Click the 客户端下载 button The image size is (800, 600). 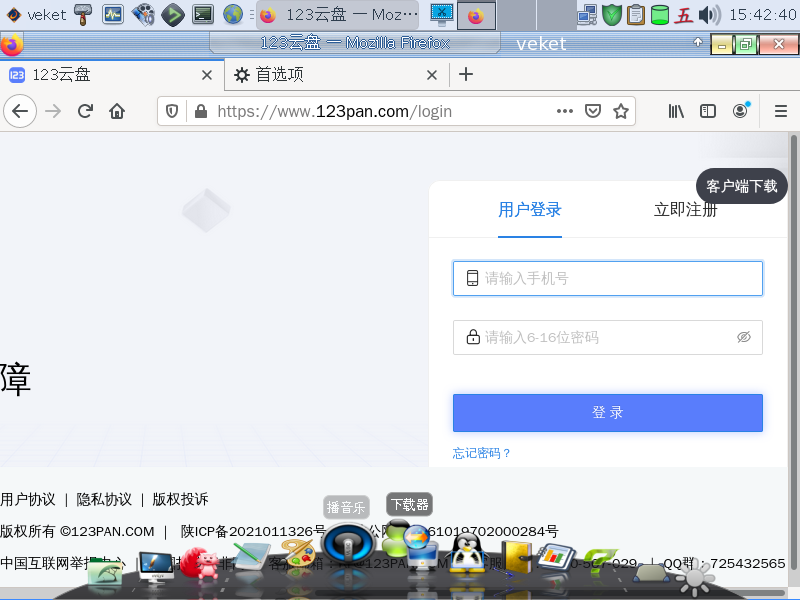pos(742,186)
